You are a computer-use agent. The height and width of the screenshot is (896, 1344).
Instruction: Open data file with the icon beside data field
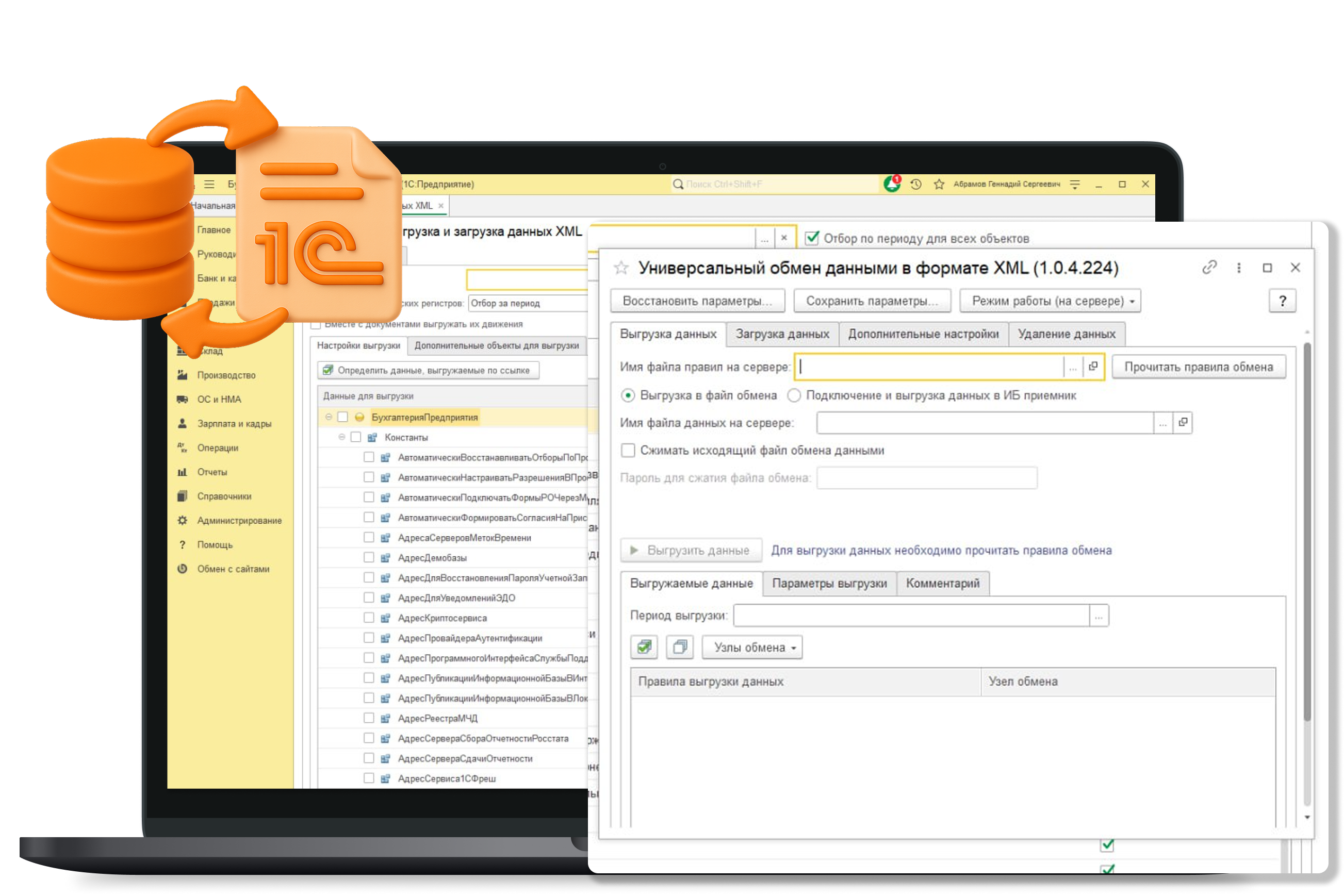[1184, 423]
